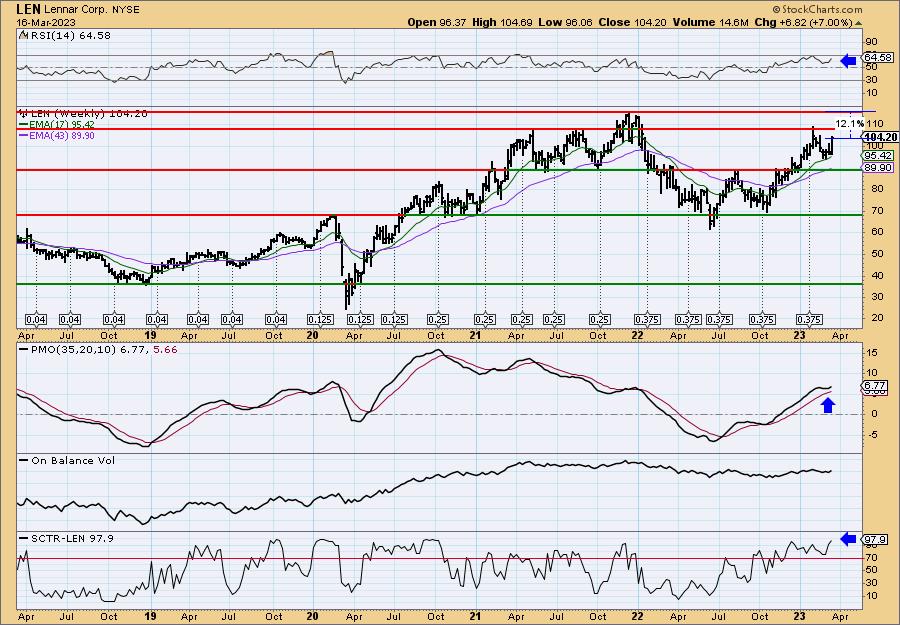Click the line icon before SCTR-LEN label

pos(23,538)
